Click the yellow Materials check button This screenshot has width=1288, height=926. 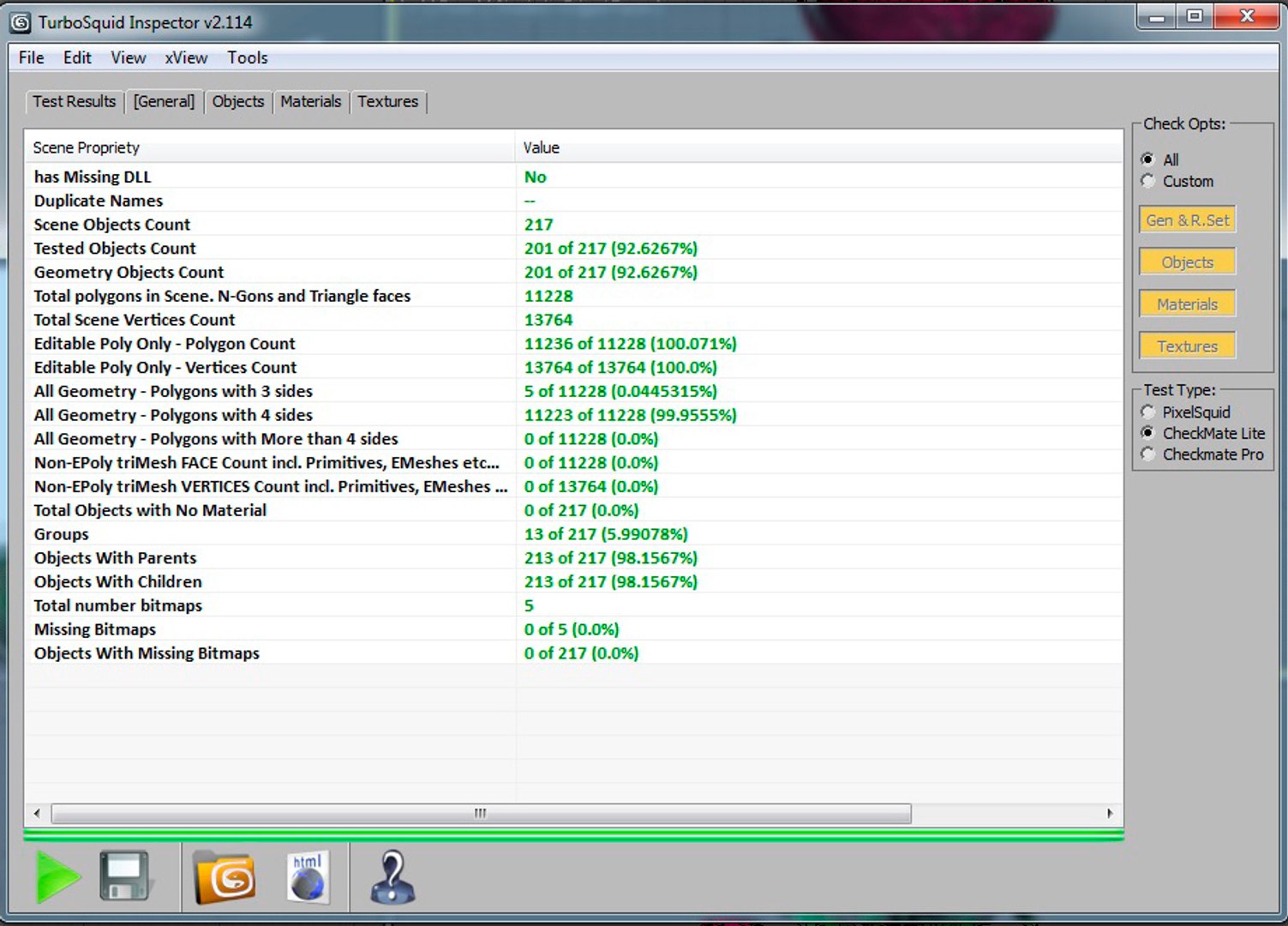1188,304
